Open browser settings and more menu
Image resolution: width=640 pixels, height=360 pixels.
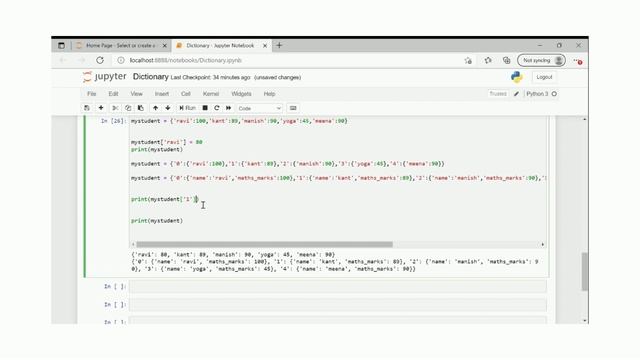[578, 61]
